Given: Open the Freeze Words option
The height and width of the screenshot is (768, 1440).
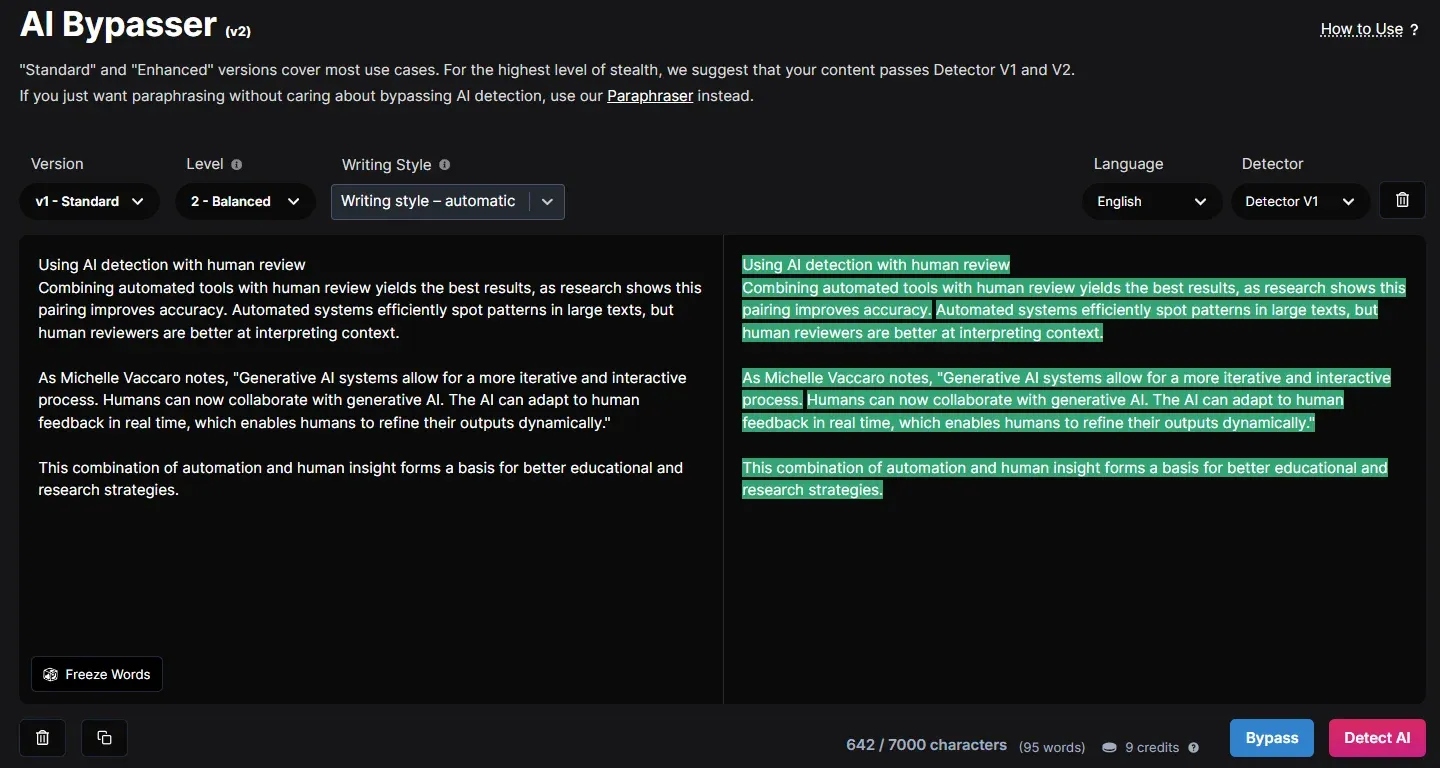Looking at the screenshot, I should point(97,674).
